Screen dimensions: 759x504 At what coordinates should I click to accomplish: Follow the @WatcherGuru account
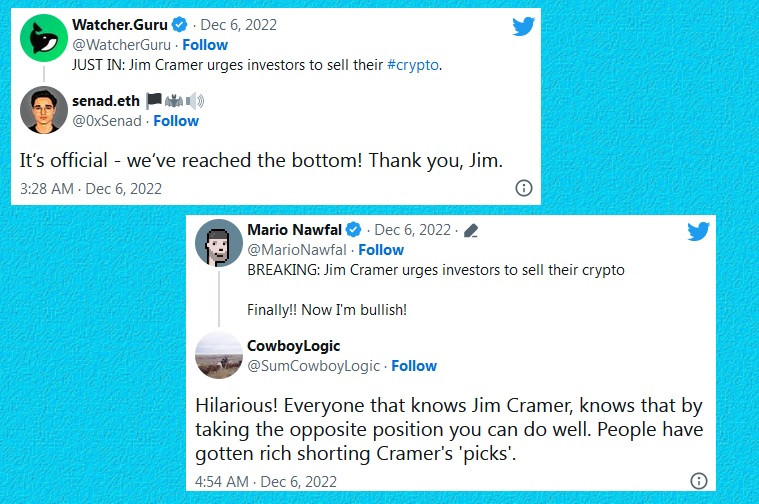point(204,45)
